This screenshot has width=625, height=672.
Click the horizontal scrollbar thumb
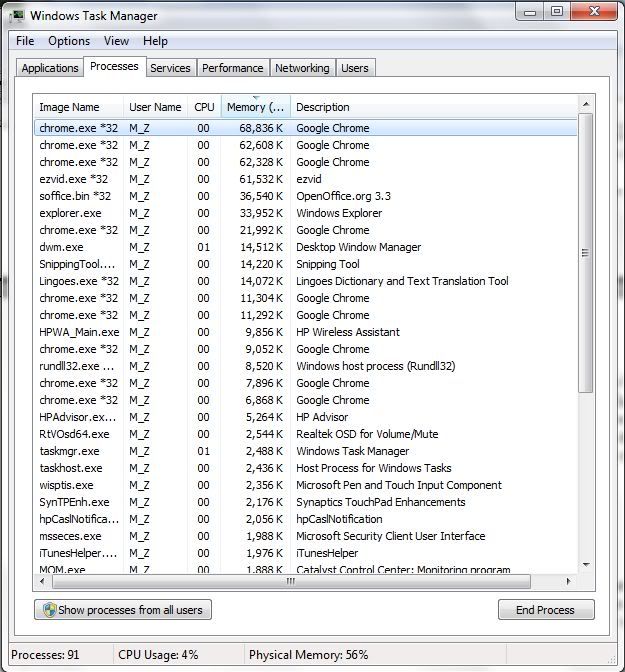click(x=291, y=582)
